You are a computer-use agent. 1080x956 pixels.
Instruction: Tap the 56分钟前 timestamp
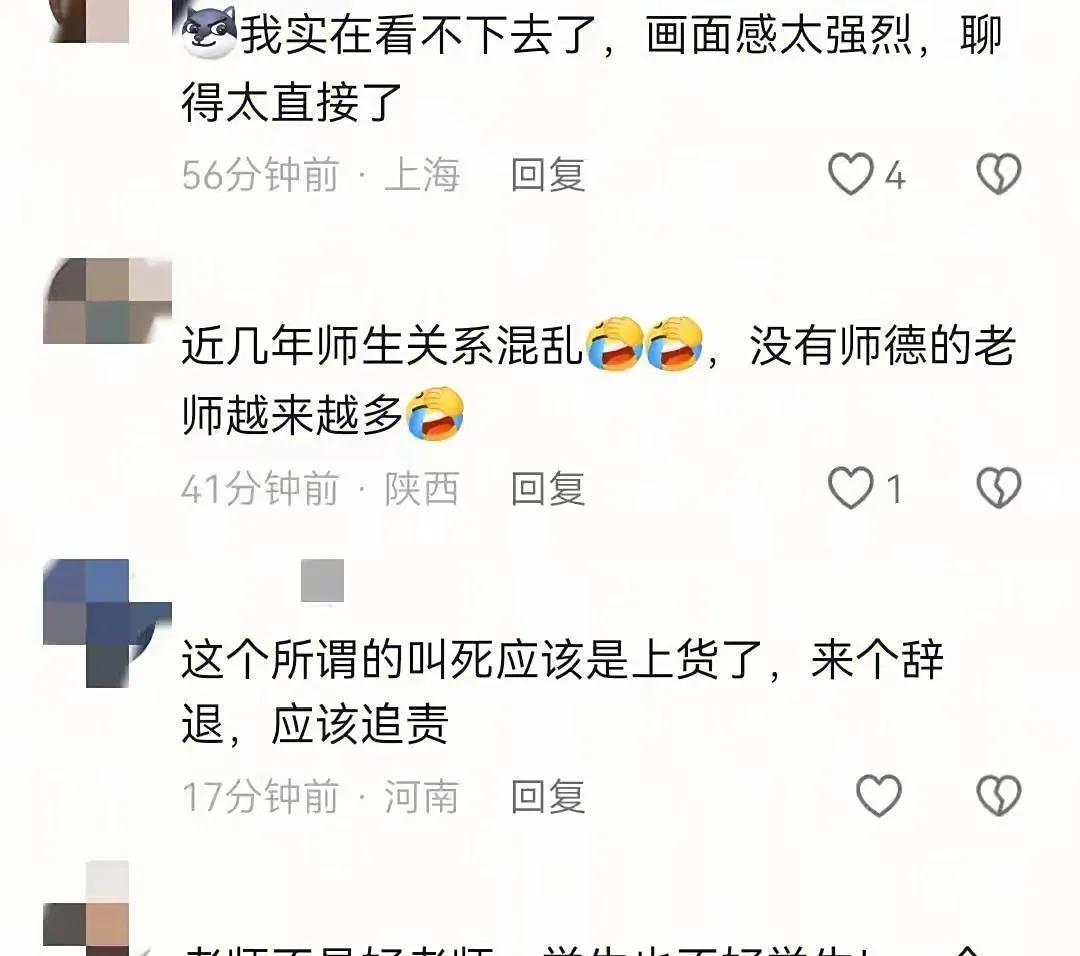coord(260,174)
